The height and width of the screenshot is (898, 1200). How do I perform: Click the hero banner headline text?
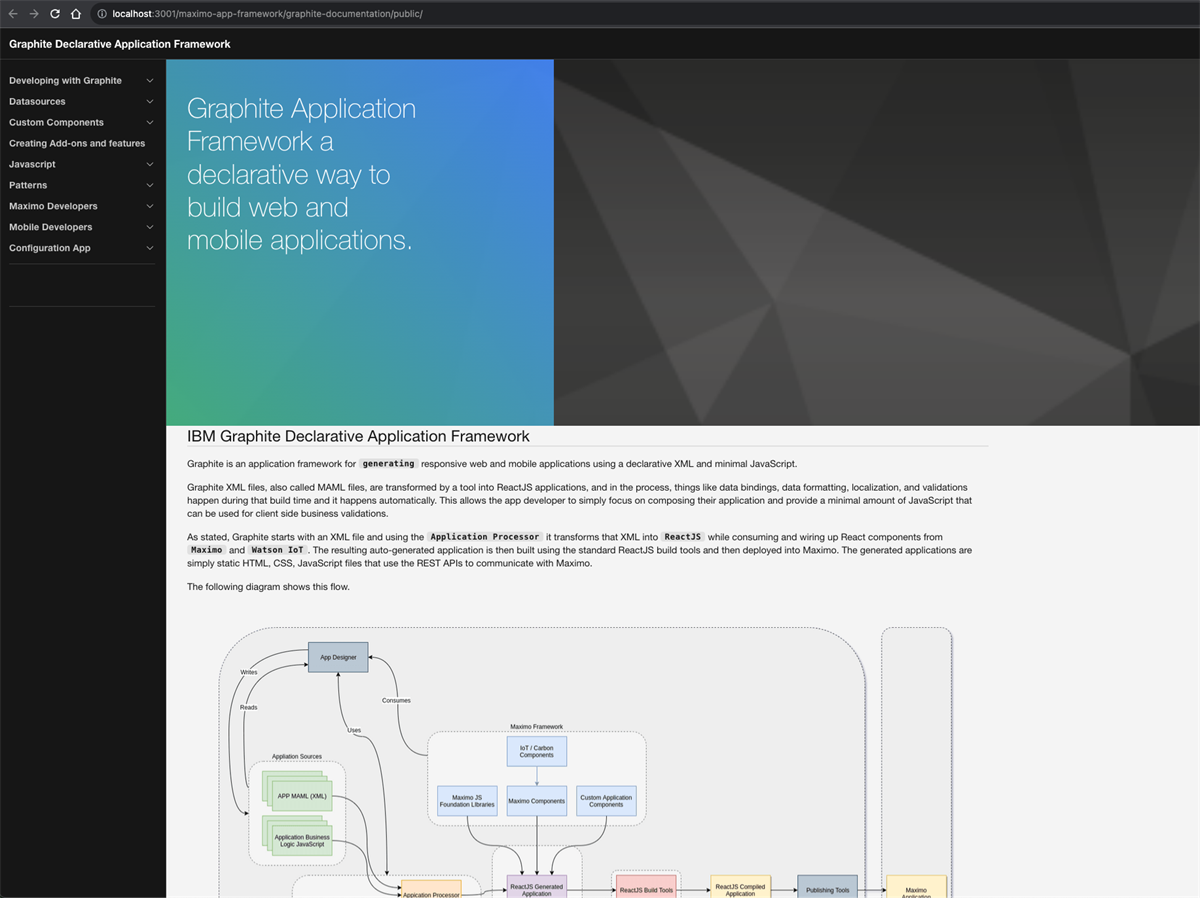301,175
